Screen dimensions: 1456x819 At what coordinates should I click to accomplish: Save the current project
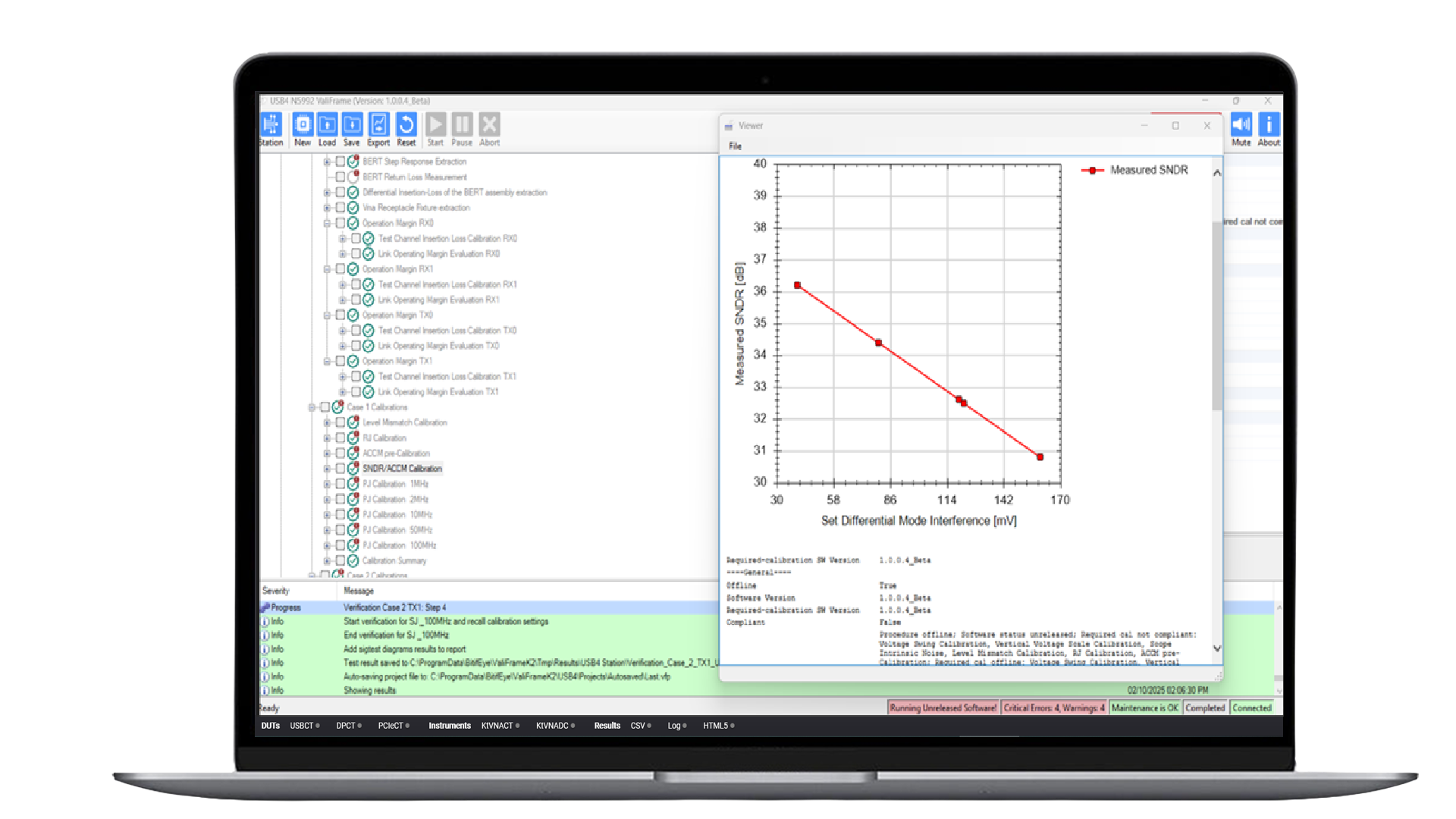coord(351,127)
